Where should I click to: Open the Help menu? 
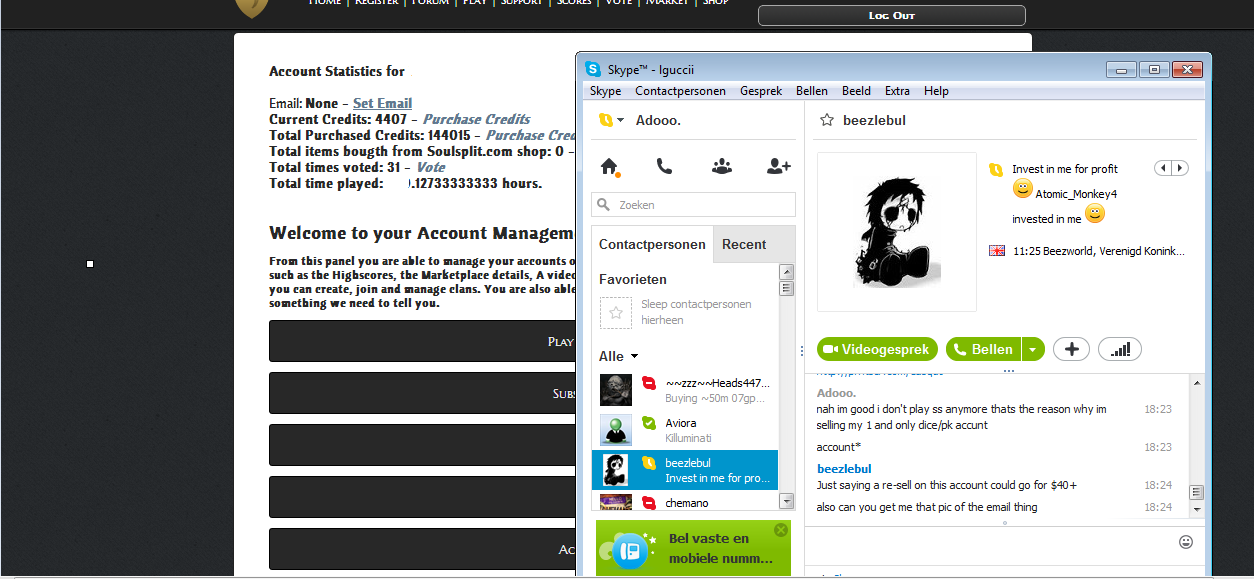tap(936, 91)
